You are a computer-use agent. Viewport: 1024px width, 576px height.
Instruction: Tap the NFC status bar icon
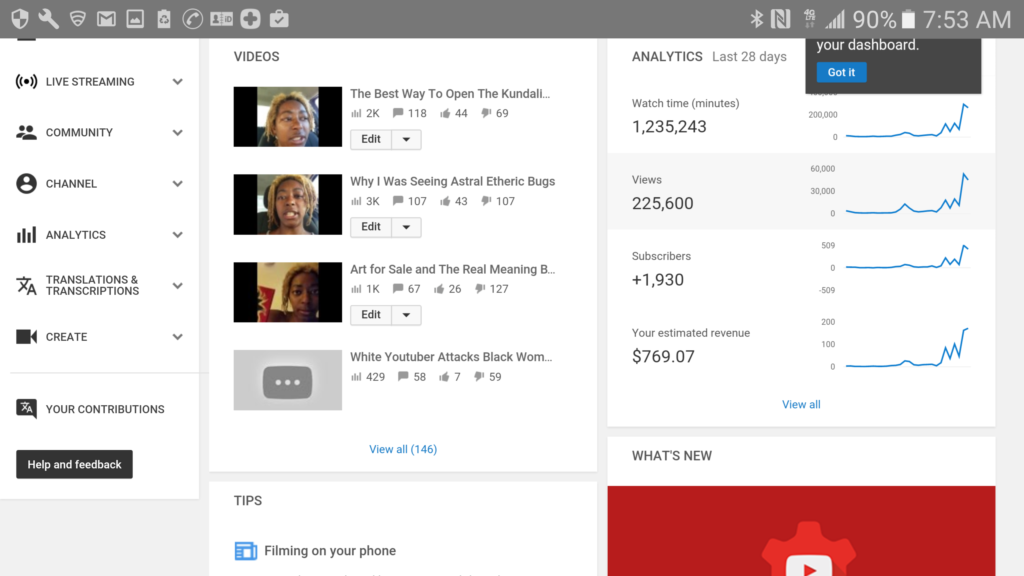780,19
